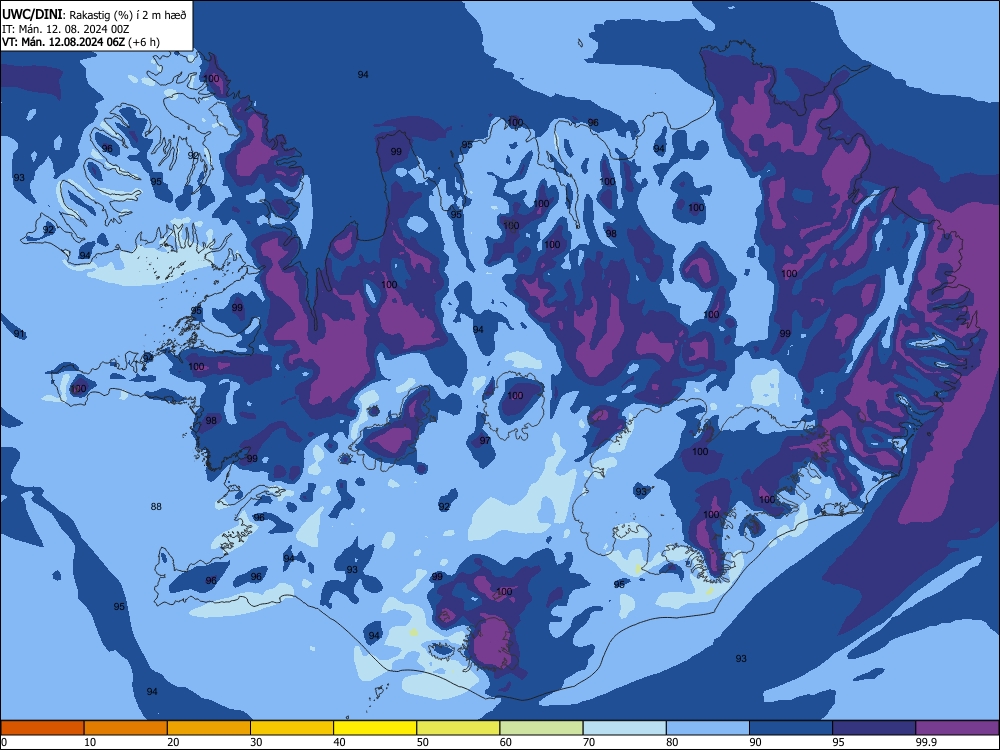Select the '30' legend scale label
This screenshot has height=750, width=1000.
click(256, 742)
